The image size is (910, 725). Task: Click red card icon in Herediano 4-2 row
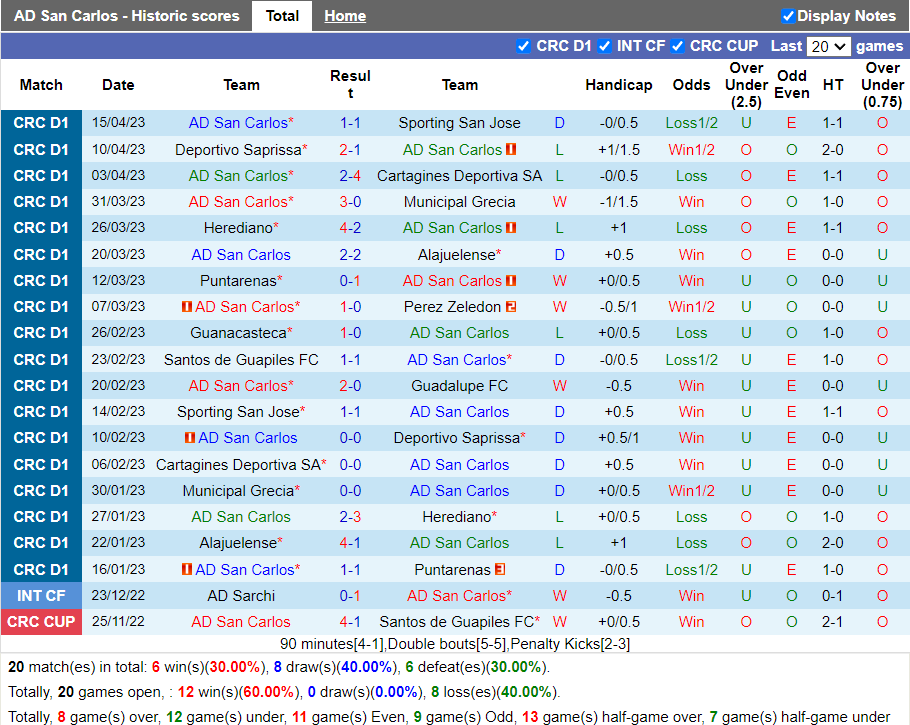pyautogui.click(x=511, y=228)
